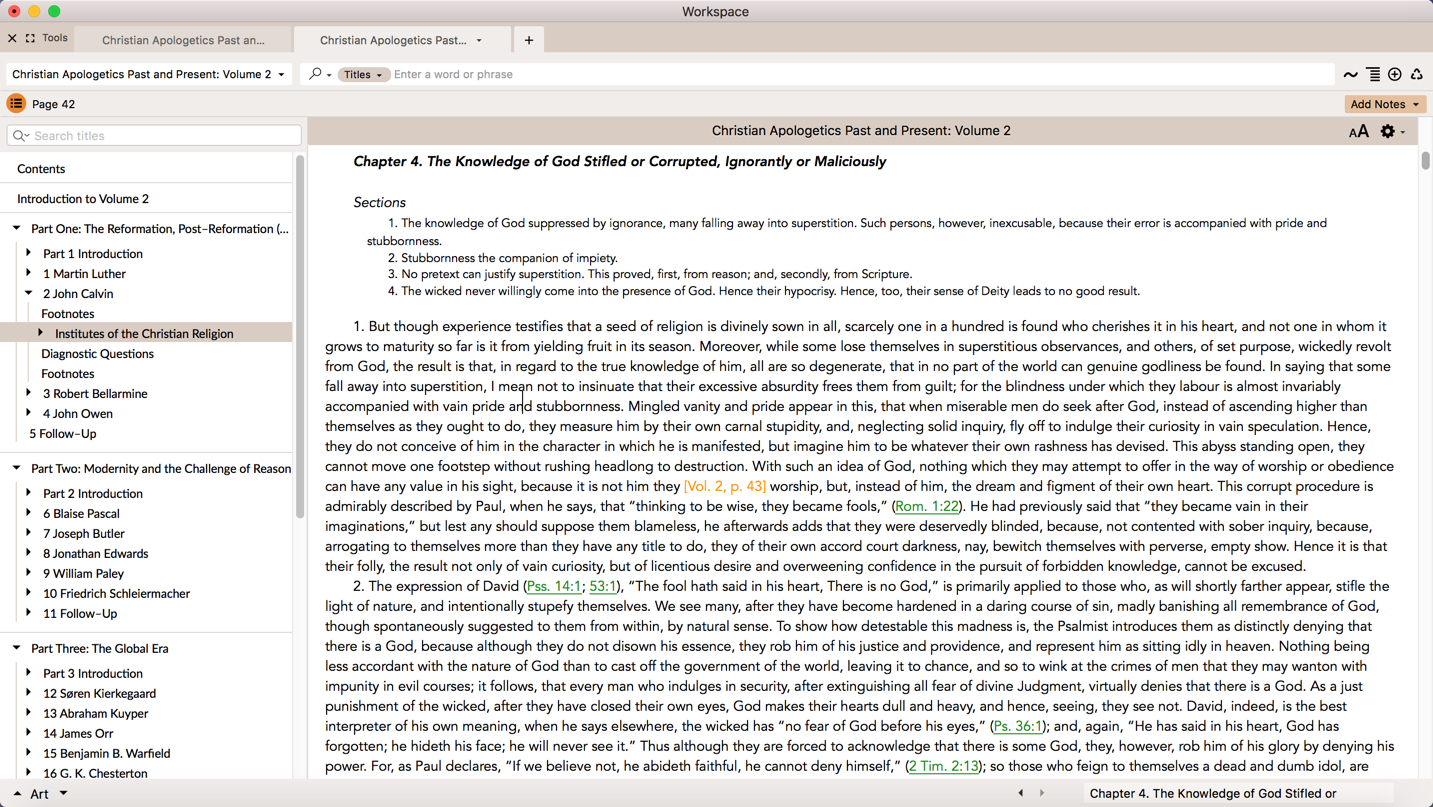Collapse Part One: The Reformation section

(17, 228)
